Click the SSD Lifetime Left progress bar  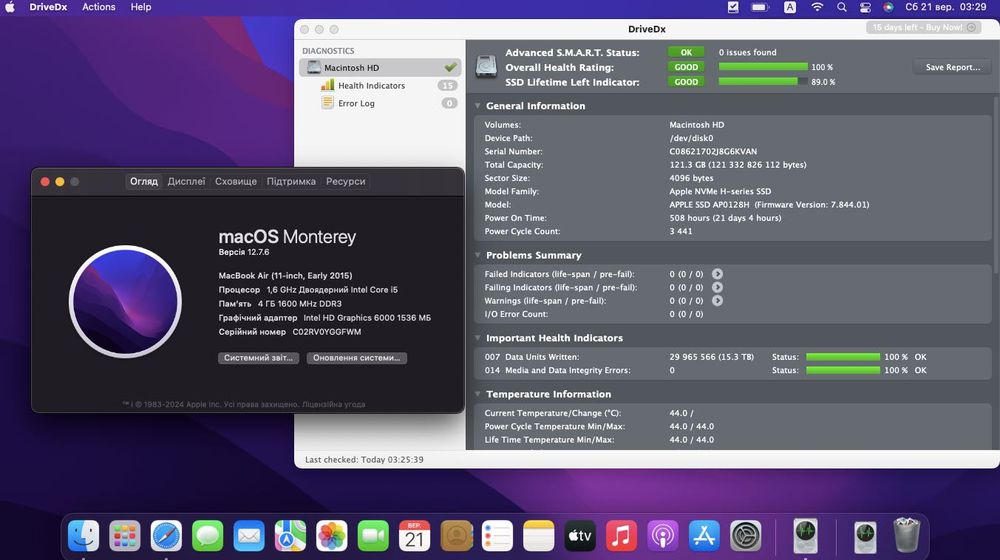click(x=763, y=82)
